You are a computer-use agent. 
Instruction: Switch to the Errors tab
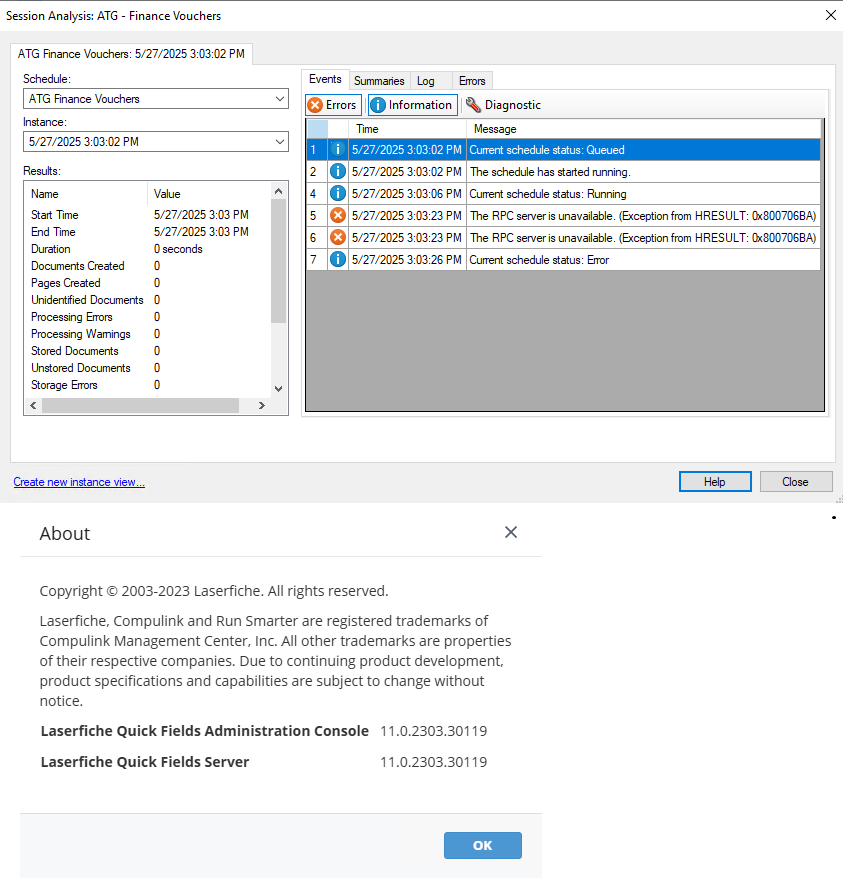tap(472, 81)
